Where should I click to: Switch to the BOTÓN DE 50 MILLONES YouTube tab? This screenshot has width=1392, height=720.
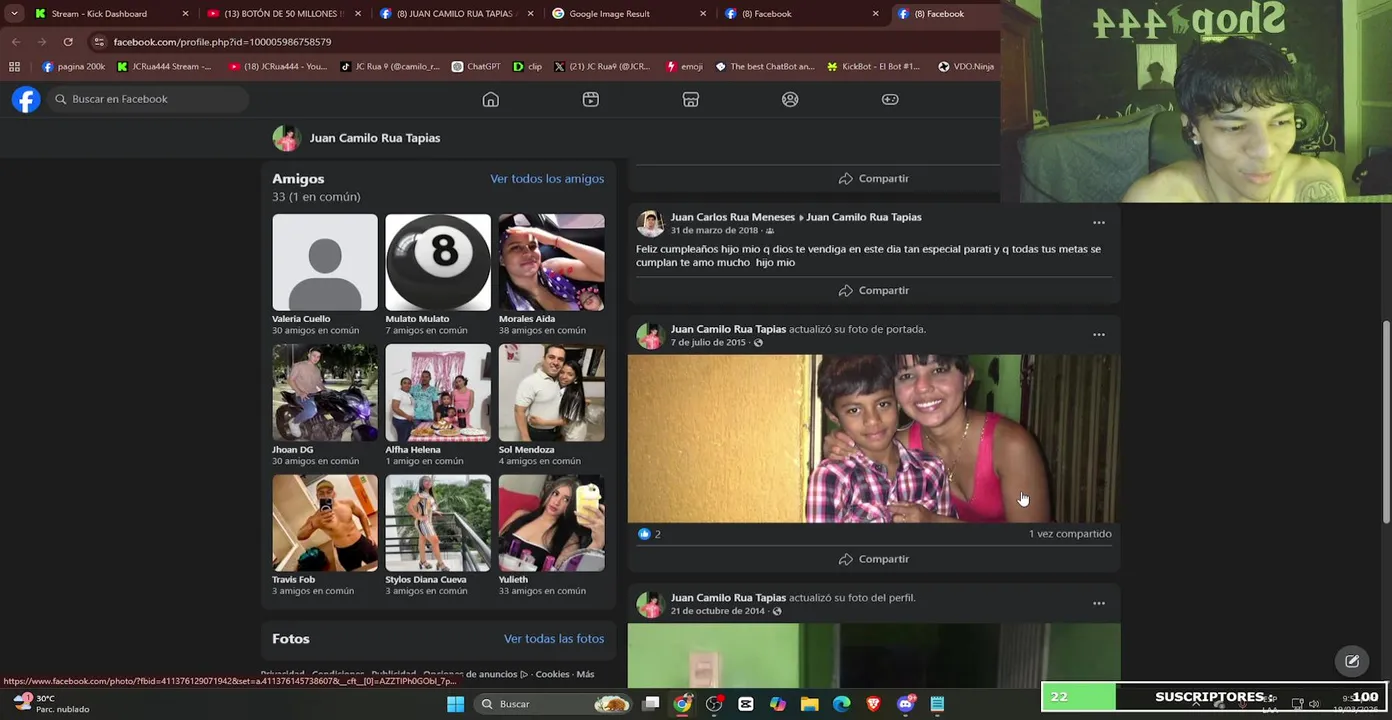point(282,14)
